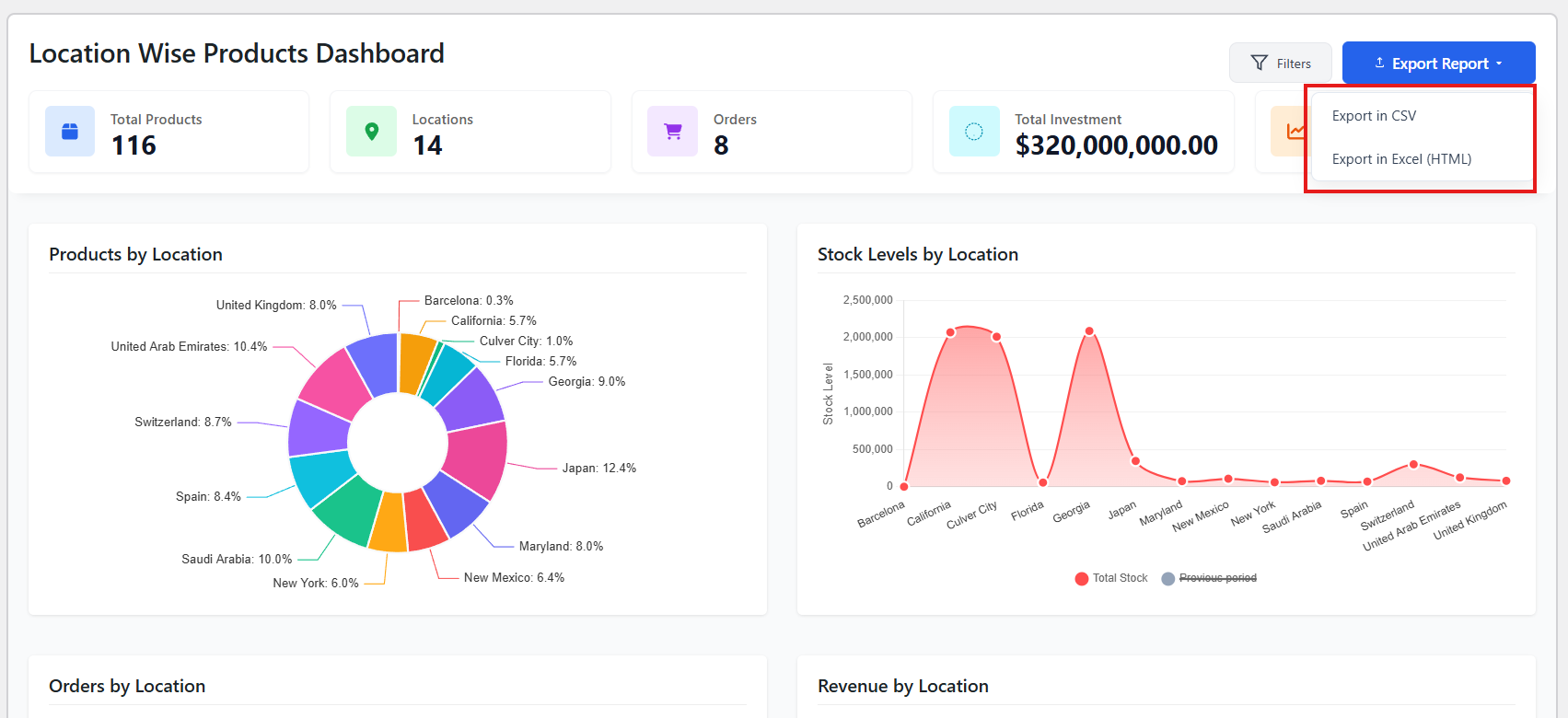
Task: Click the Total Investment circle icon
Action: coord(974,132)
